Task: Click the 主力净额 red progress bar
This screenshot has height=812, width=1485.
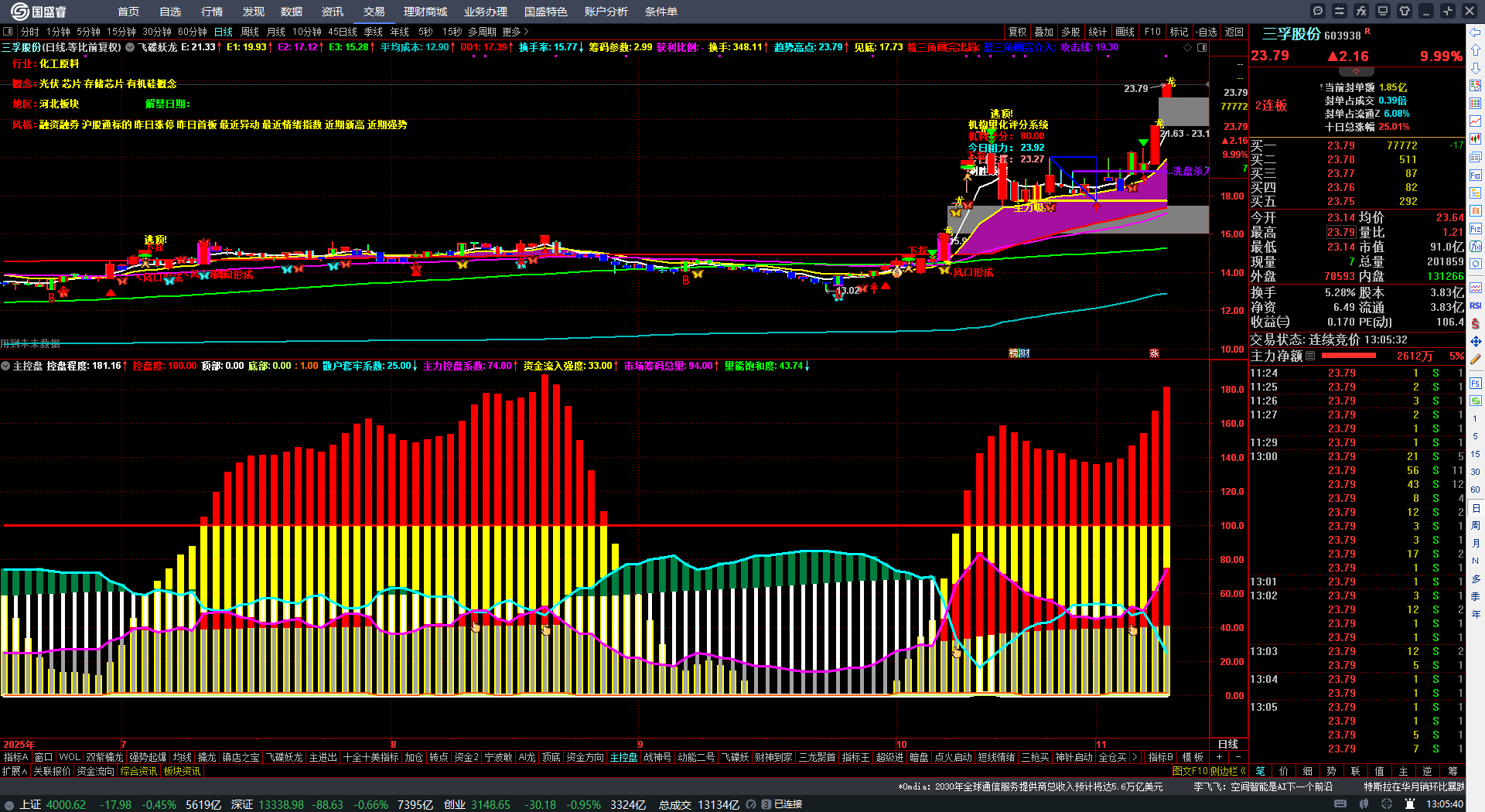Action: click(x=1349, y=356)
